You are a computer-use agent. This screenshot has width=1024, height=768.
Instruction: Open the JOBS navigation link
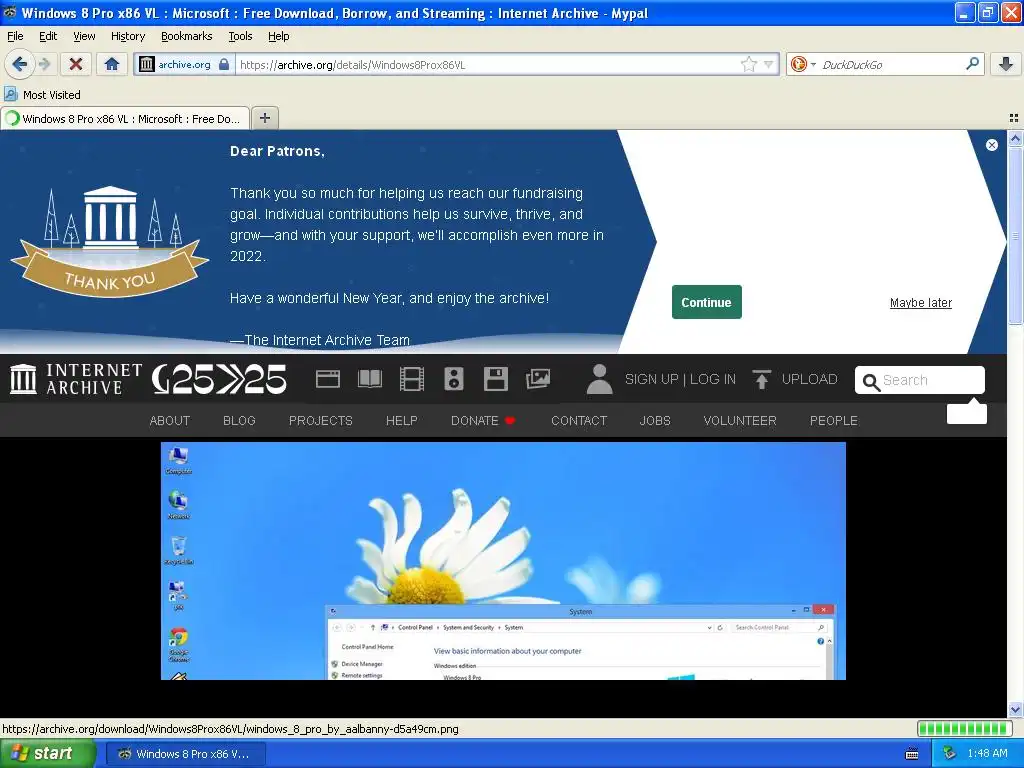pyautogui.click(x=655, y=421)
